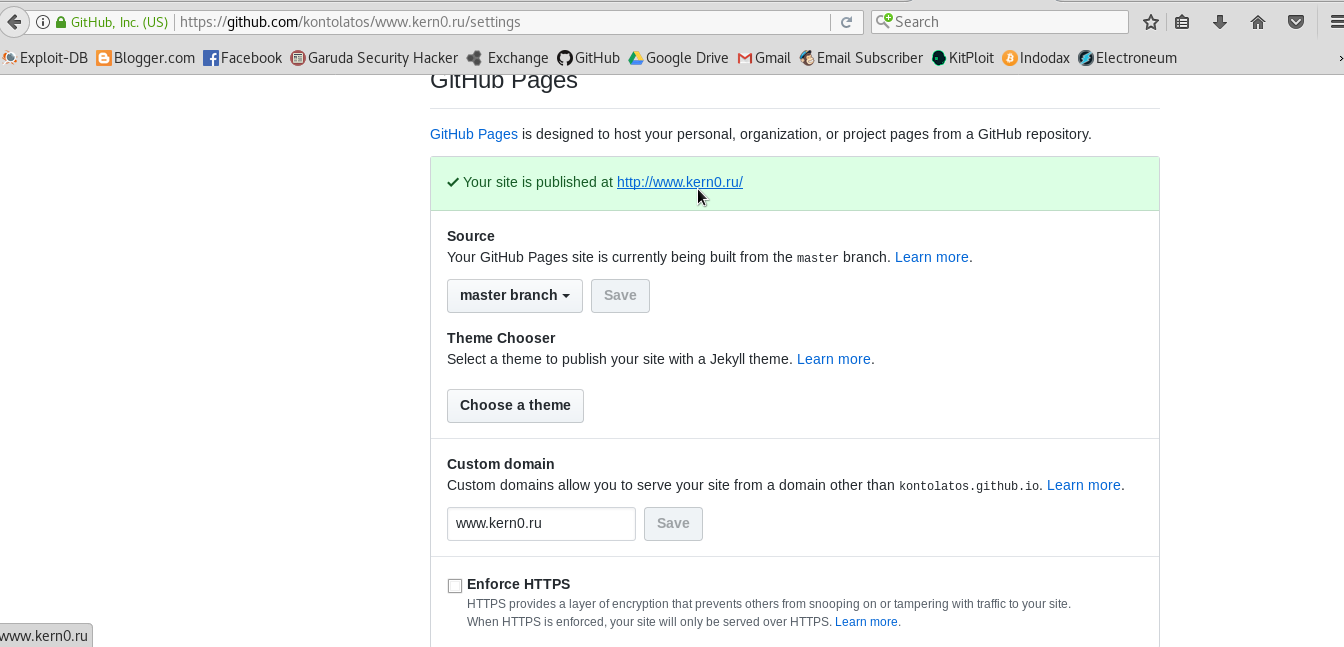Click Choose a theme button

pos(515,406)
